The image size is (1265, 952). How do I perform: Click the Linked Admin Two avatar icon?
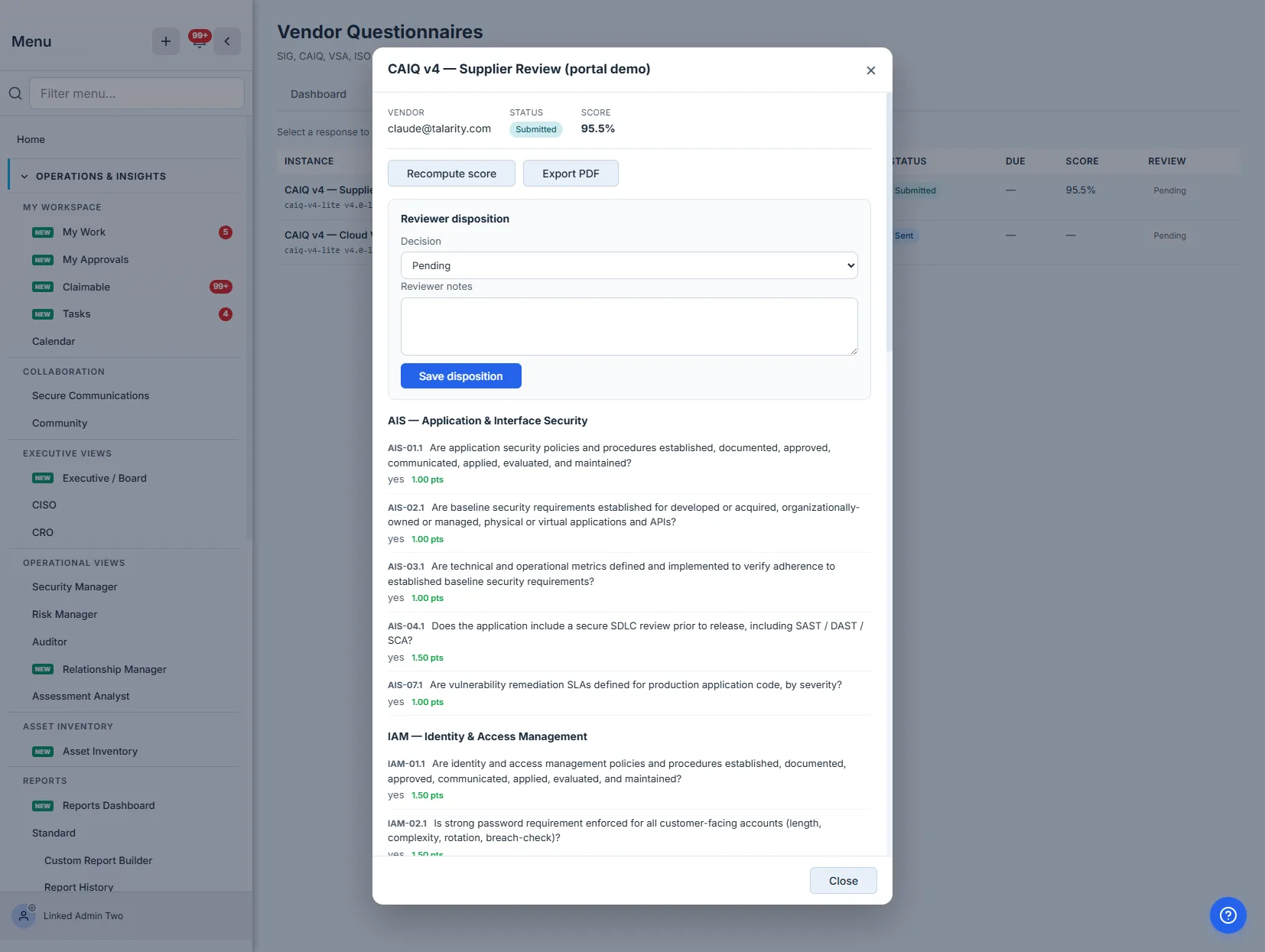pyautogui.click(x=24, y=916)
